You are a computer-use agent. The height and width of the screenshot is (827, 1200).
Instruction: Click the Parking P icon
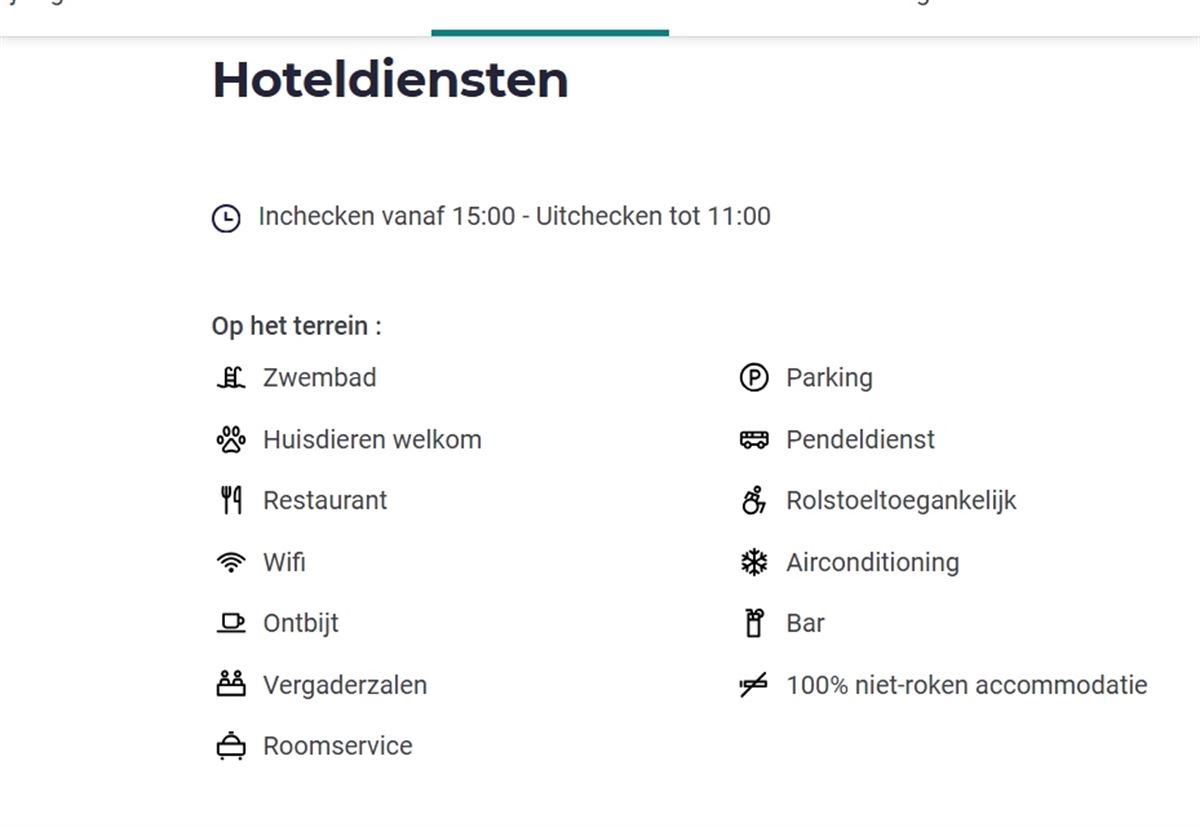pos(755,377)
